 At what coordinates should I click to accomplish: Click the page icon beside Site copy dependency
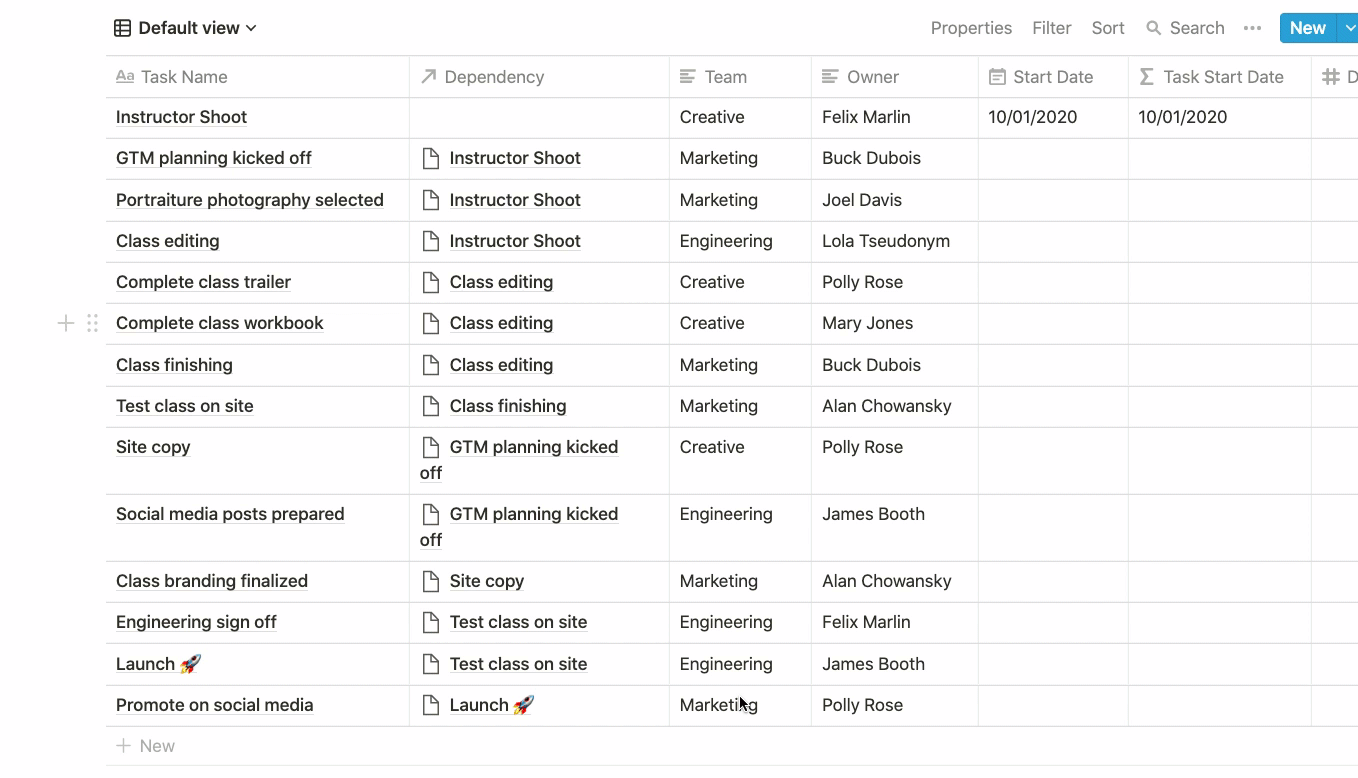coord(431,581)
